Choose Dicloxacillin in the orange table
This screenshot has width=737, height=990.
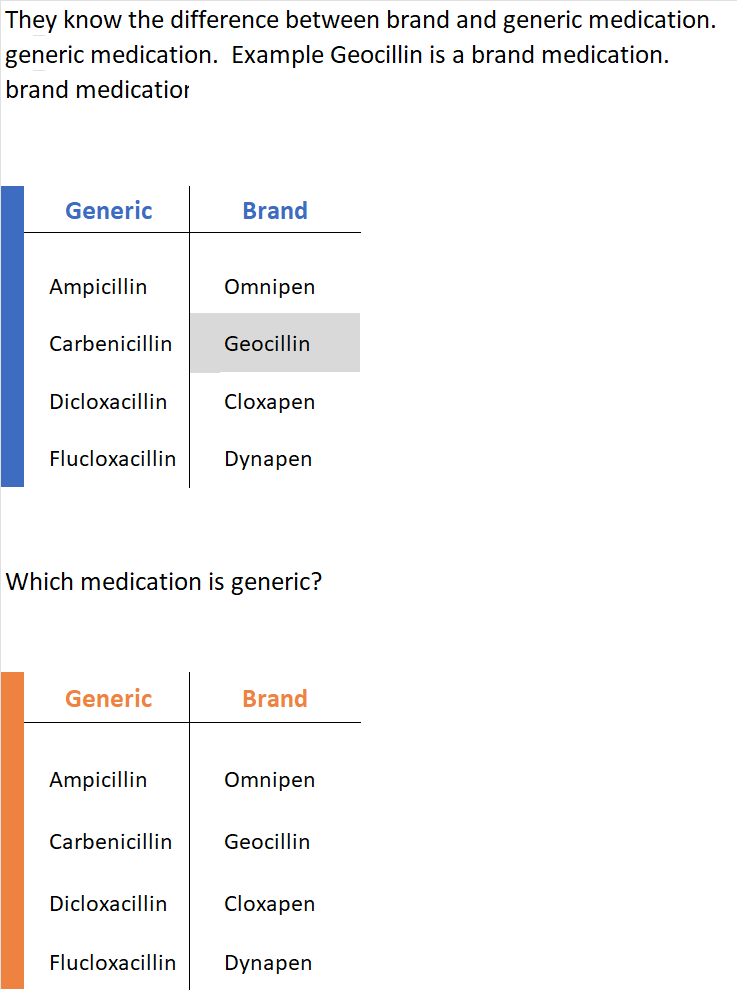coord(108,904)
